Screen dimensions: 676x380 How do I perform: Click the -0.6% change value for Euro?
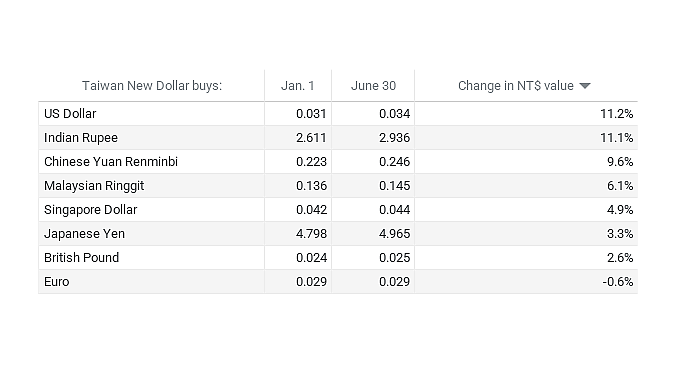tap(618, 282)
